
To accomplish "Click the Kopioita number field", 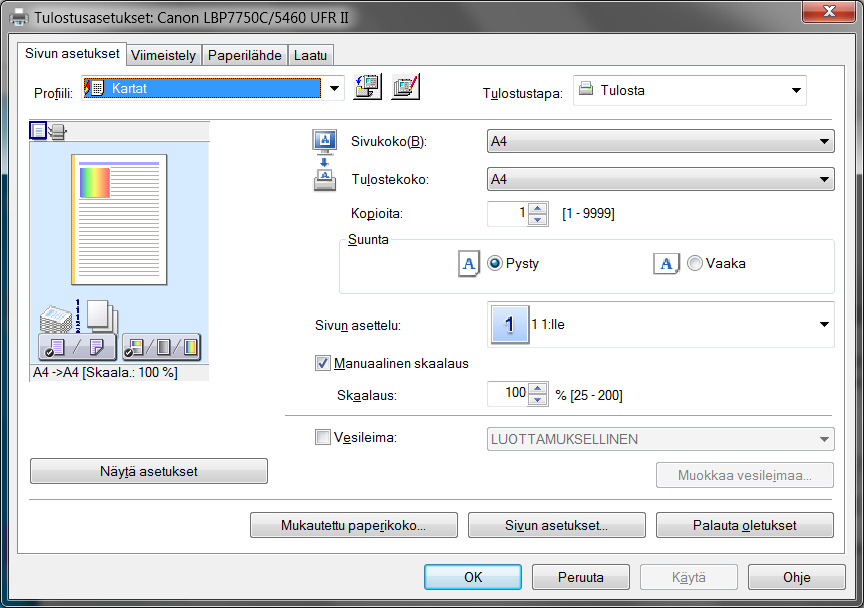I will pyautogui.click(x=508, y=214).
